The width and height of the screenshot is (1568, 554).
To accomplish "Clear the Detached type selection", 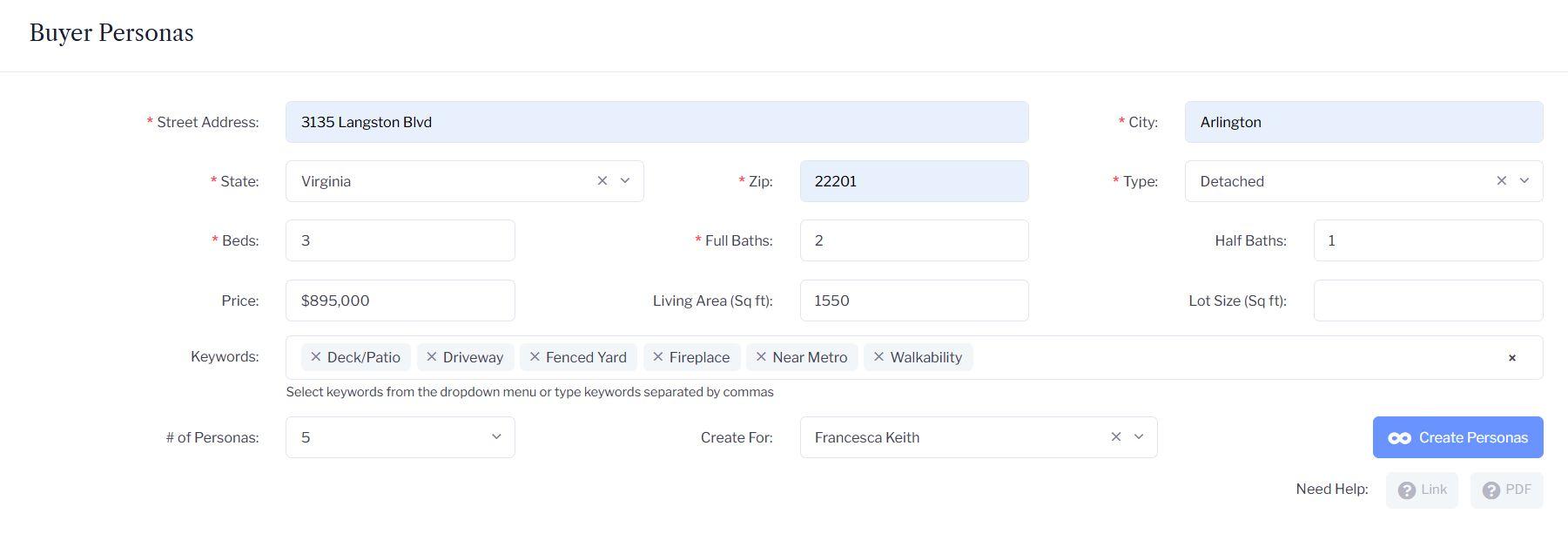I will (x=1502, y=181).
